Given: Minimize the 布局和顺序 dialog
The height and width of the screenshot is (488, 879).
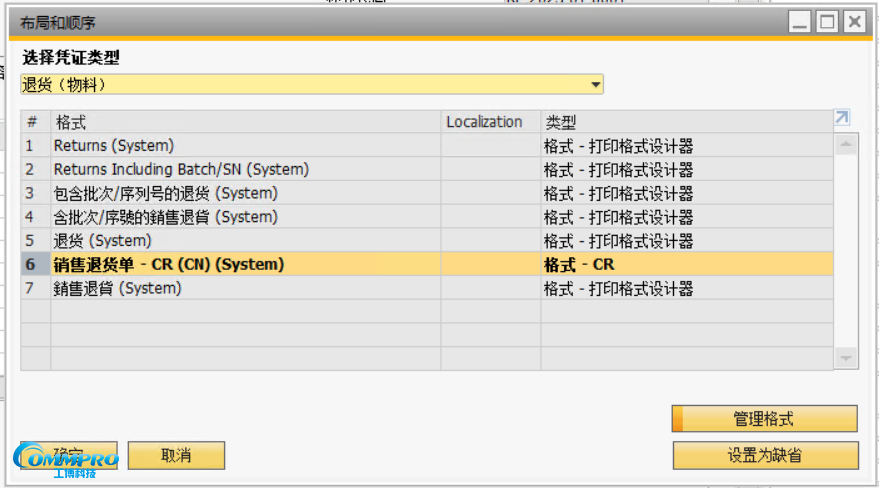Looking at the screenshot, I should click(x=800, y=22).
